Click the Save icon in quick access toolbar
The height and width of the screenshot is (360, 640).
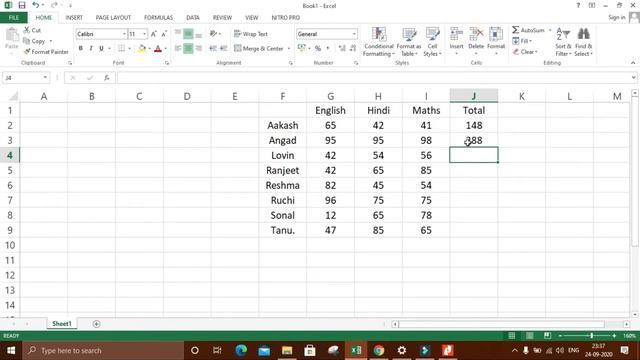pyautogui.click(x=22, y=5)
